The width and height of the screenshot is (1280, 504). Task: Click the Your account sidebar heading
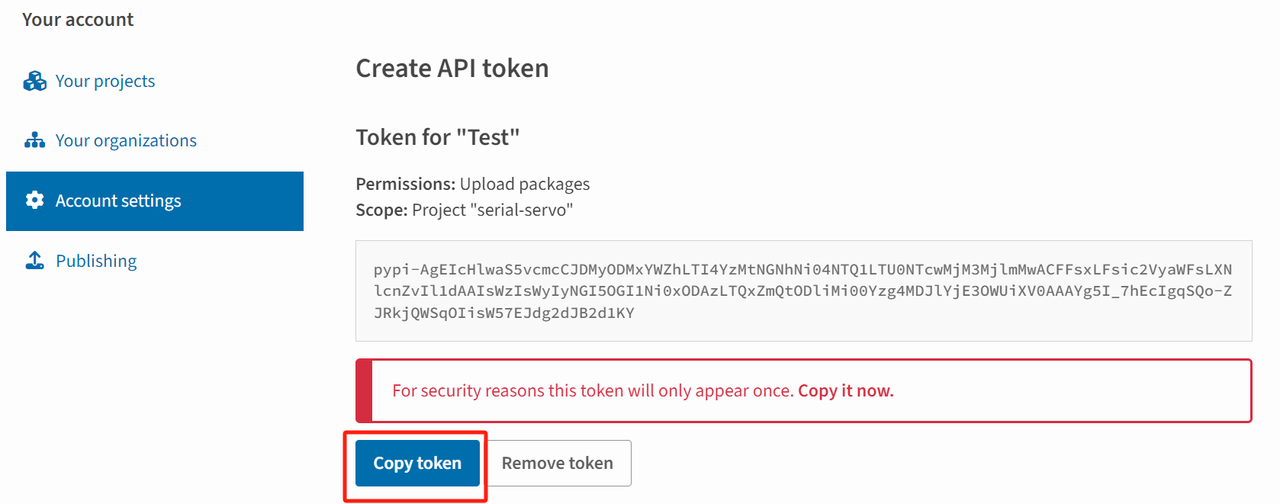78,20
